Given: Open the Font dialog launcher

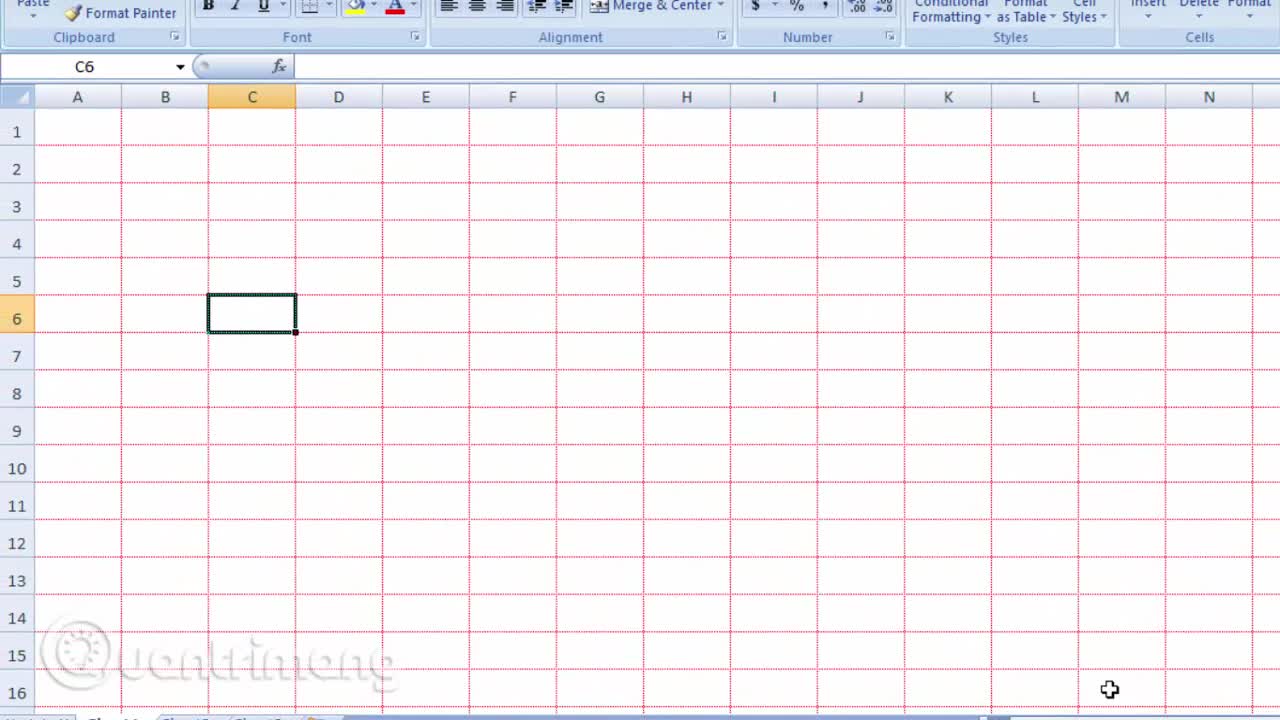Looking at the screenshot, I should coord(415,37).
